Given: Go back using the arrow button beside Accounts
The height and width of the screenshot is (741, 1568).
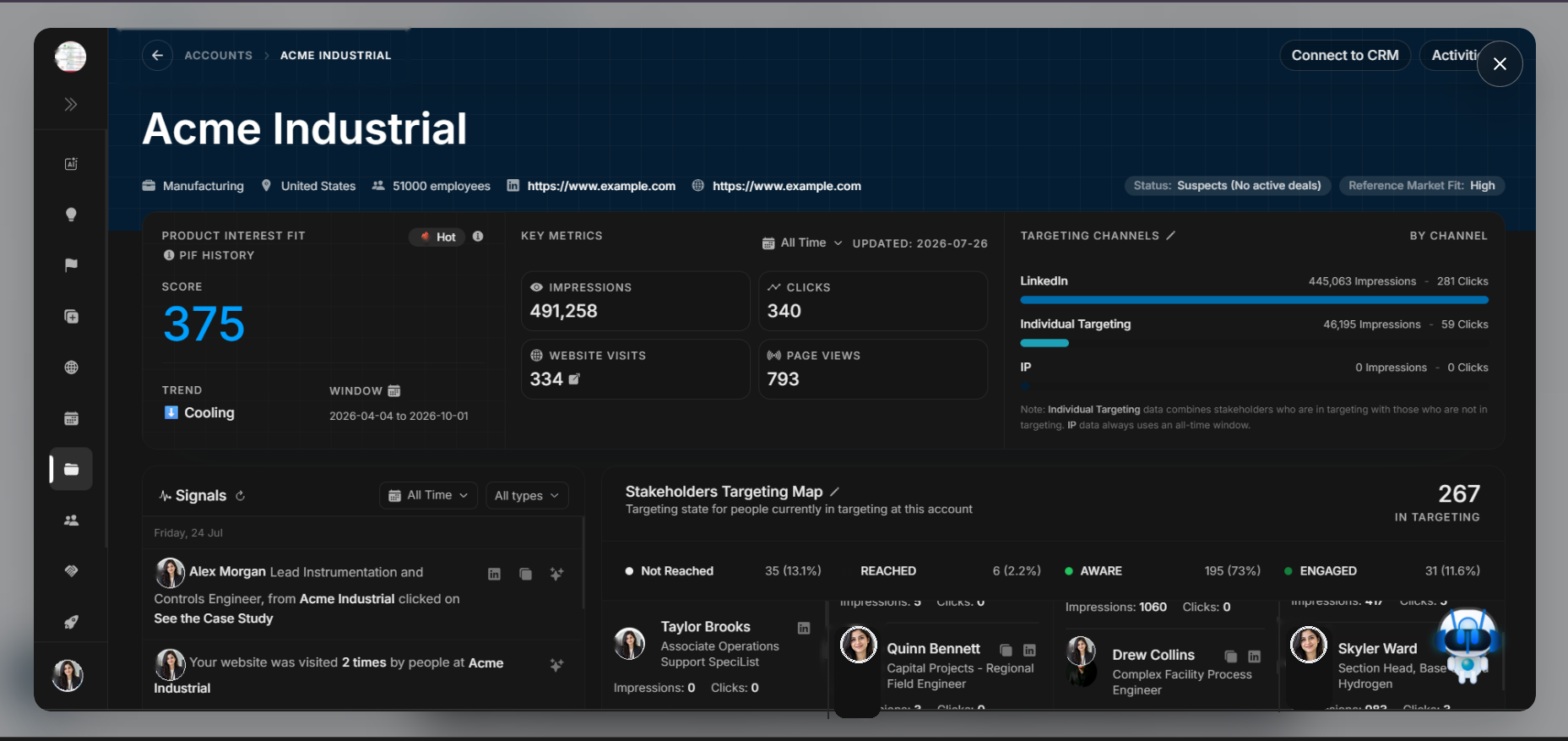Looking at the screenshot, I should click(157, 55).
